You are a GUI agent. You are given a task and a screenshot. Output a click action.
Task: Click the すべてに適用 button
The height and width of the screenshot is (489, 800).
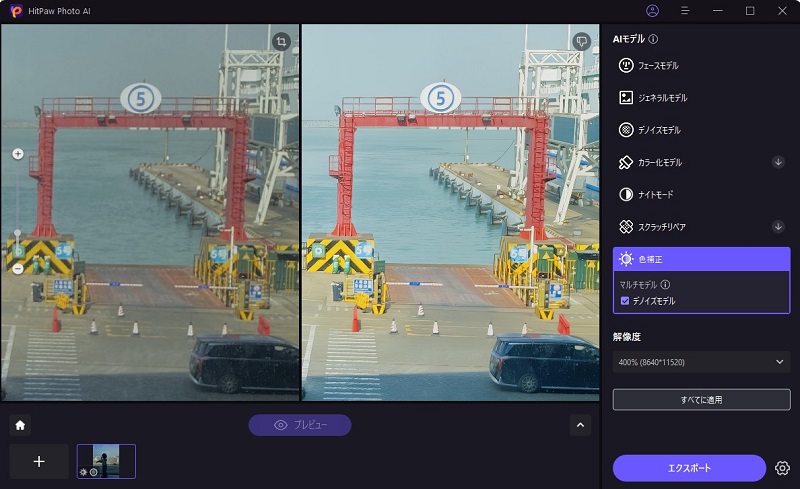coord(701,400)
